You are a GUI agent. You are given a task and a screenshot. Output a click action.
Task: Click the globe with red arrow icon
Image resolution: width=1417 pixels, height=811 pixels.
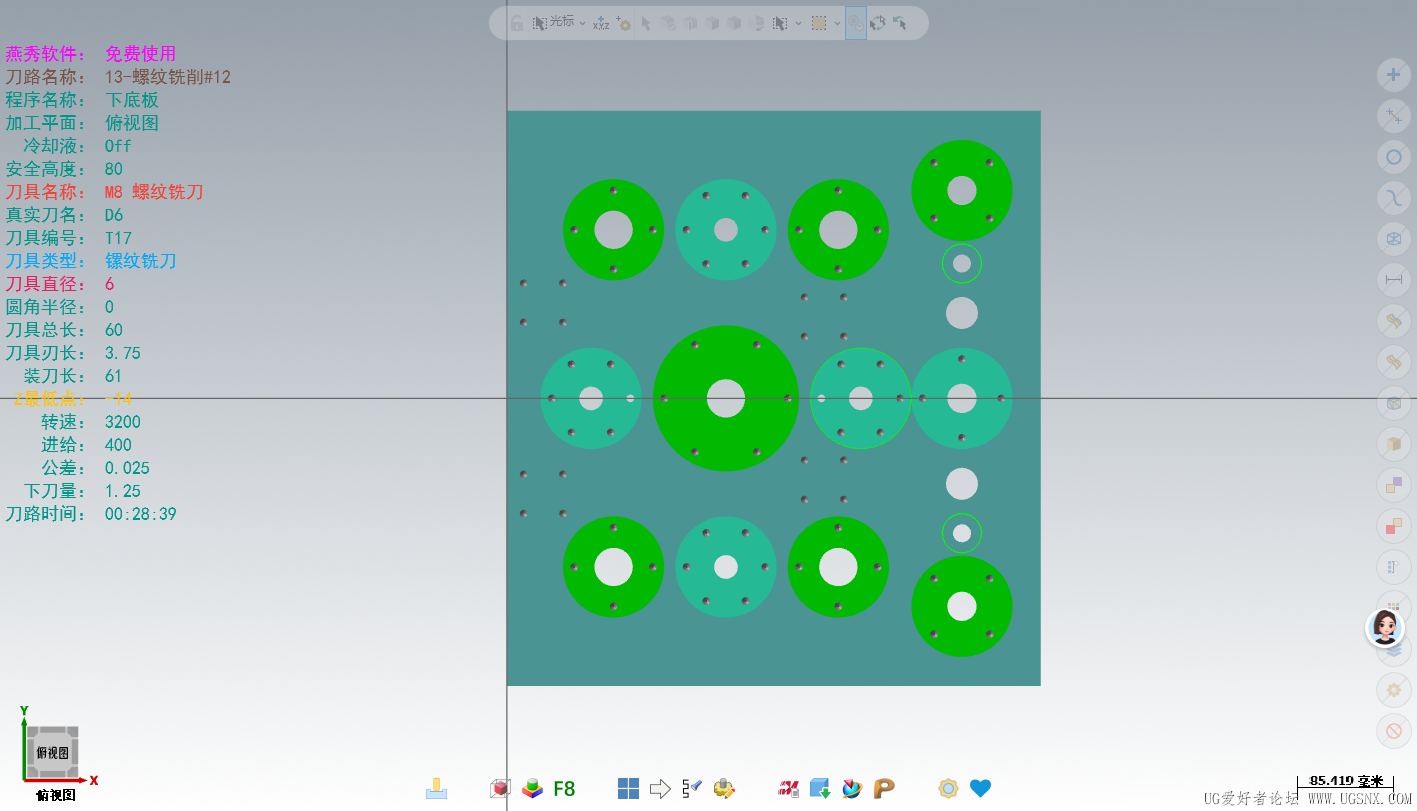pos(852,789)
